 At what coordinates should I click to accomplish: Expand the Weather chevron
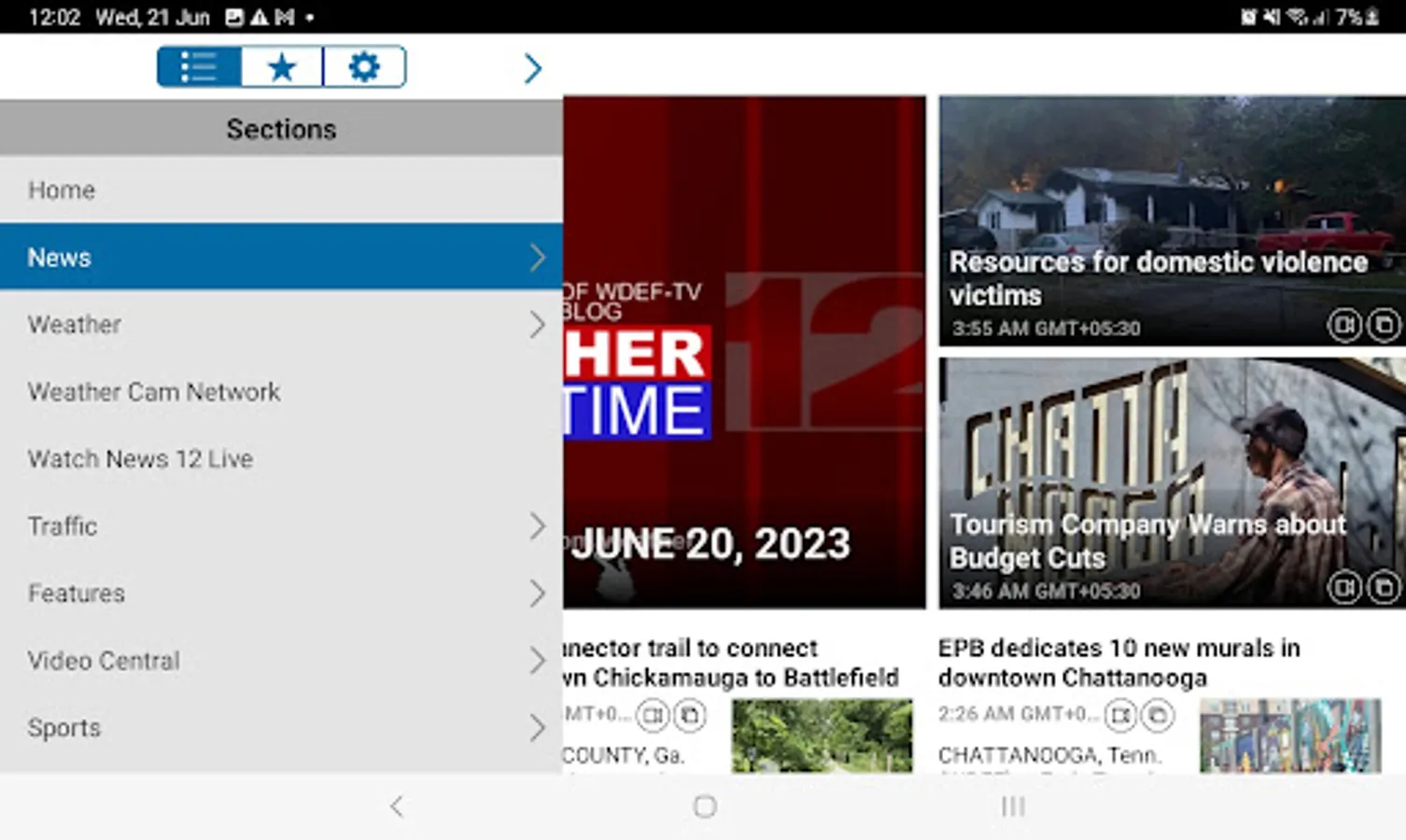538,325
